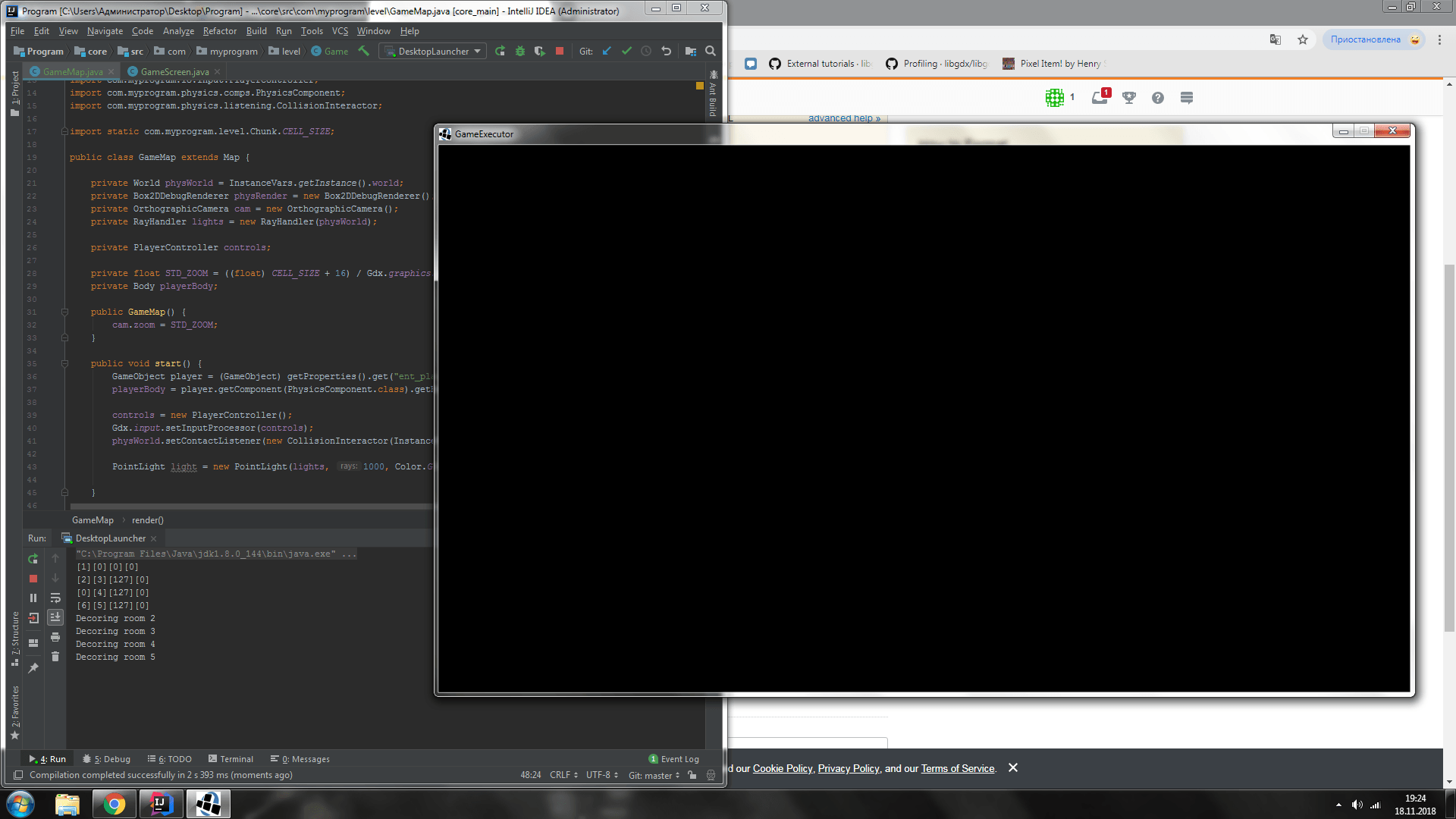Bookmark this page with Chrome's star icon
The image size is (1456, 819).
click(1303, 39)
